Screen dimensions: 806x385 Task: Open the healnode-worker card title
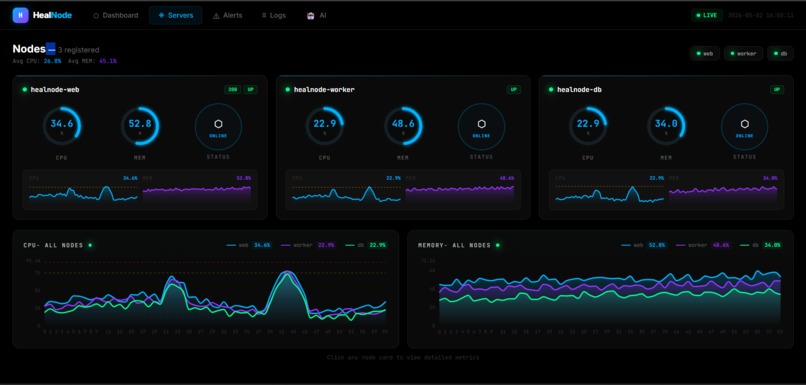324,89
